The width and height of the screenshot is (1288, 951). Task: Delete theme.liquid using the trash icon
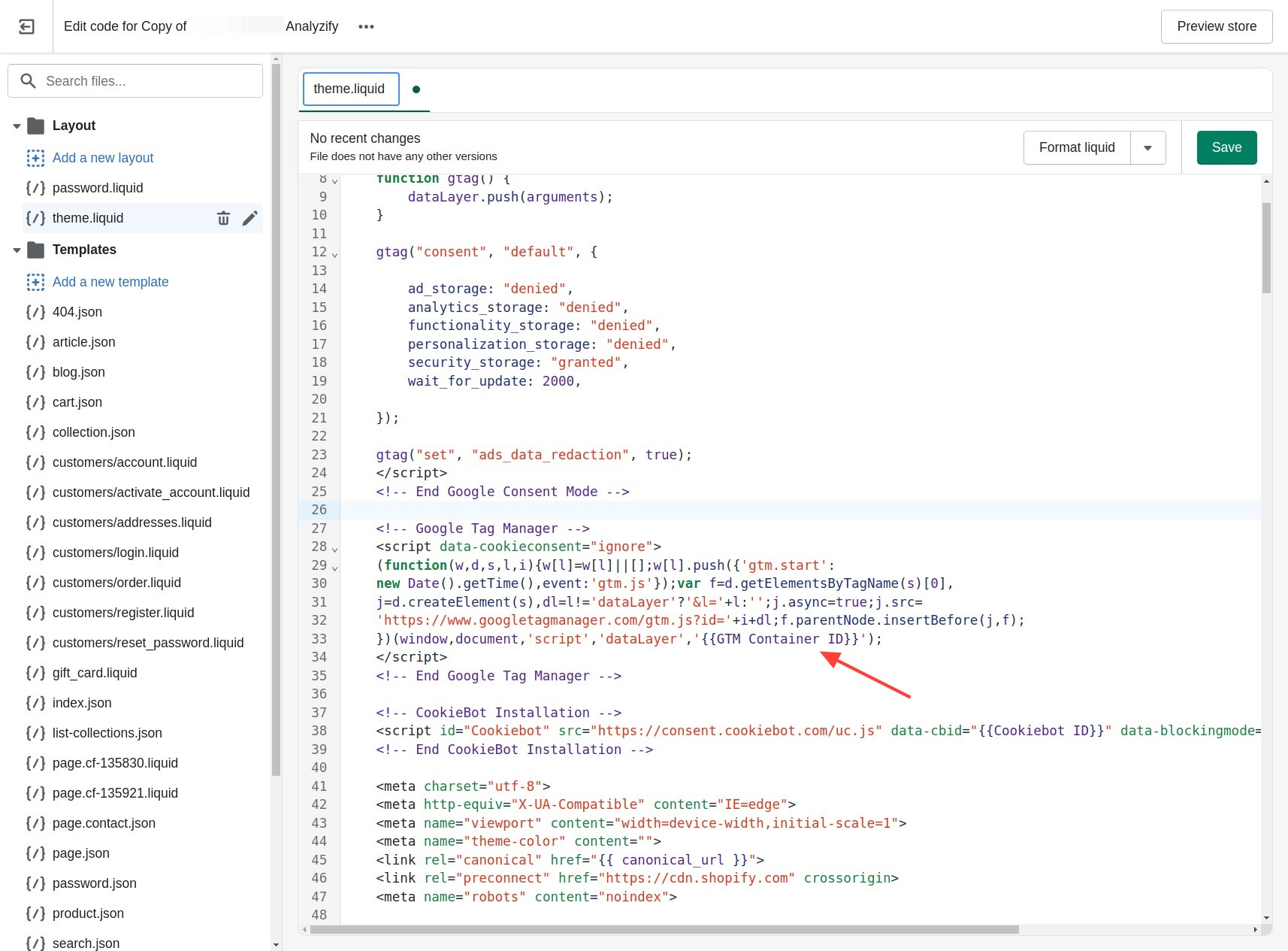click(223, 218)
